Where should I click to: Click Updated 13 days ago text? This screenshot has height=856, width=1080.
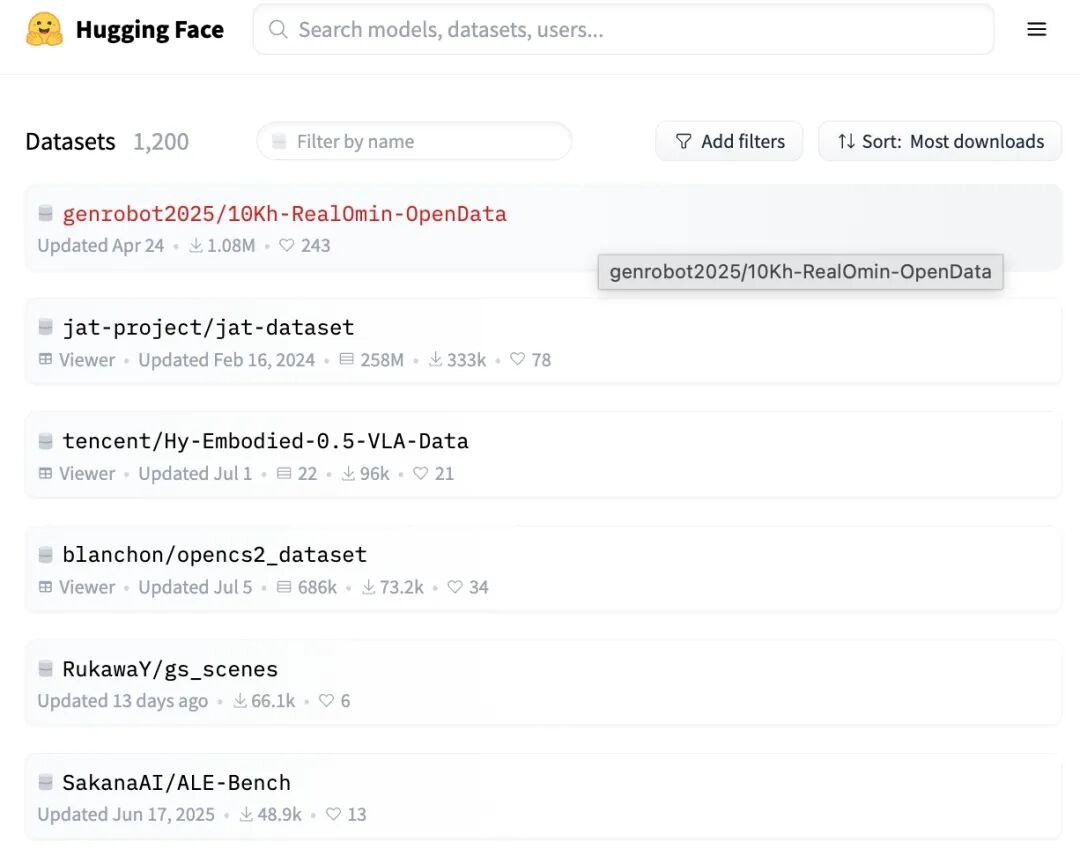tap(123, 701)
